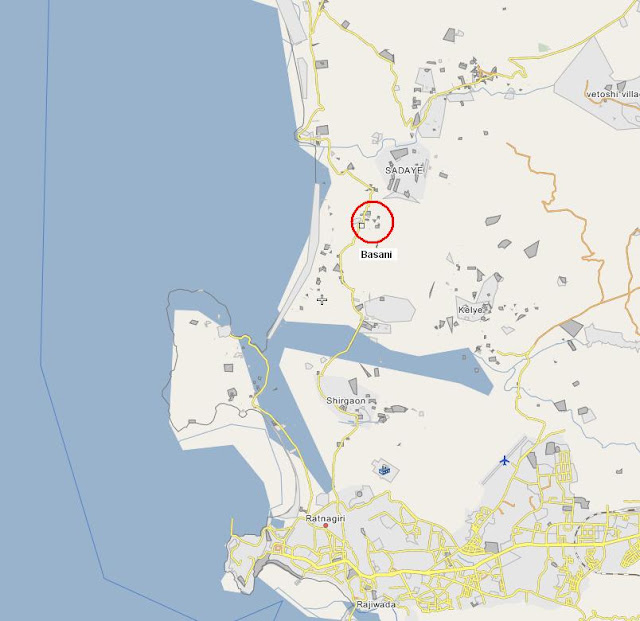Select the Rajiwada label at the bottom
The height and width of the screenshot is (621, 640).
(x=376, y=604)
